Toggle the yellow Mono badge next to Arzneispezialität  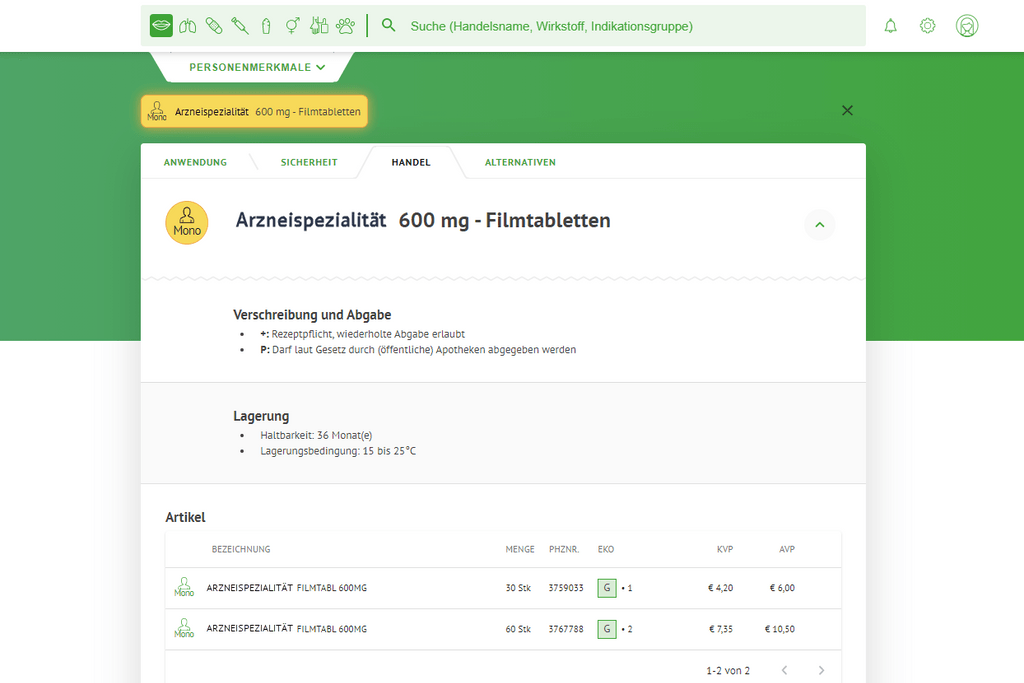pos(157,111)
